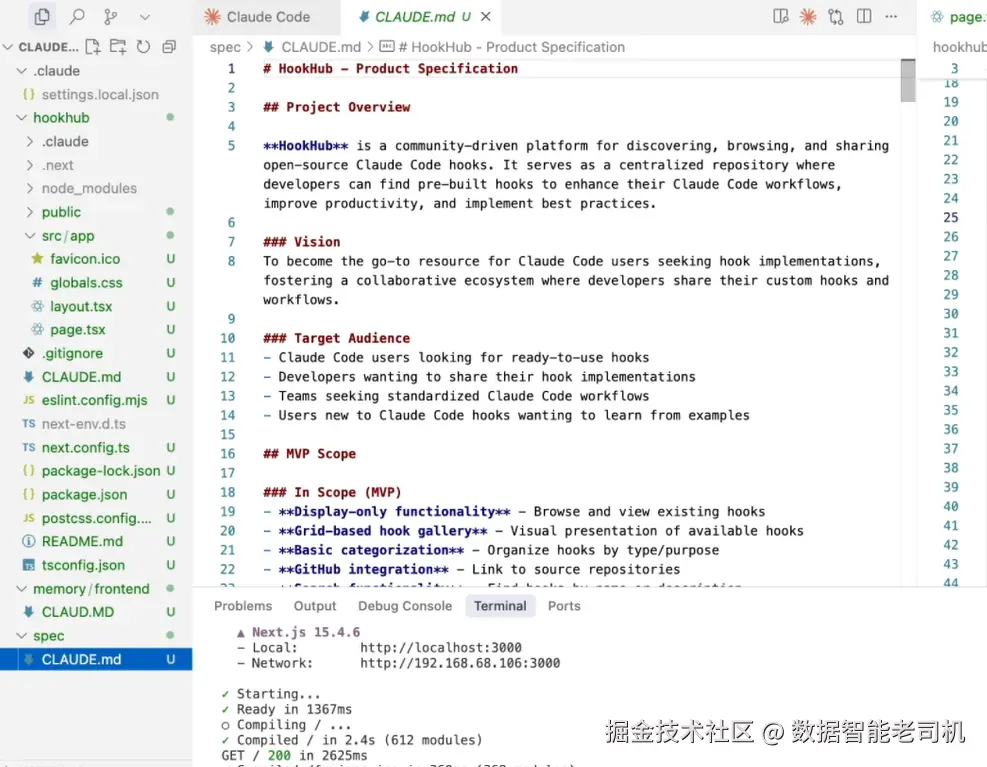Open page.tsx in the file tree
Screen dimensions: 987x767
(78, 329)
